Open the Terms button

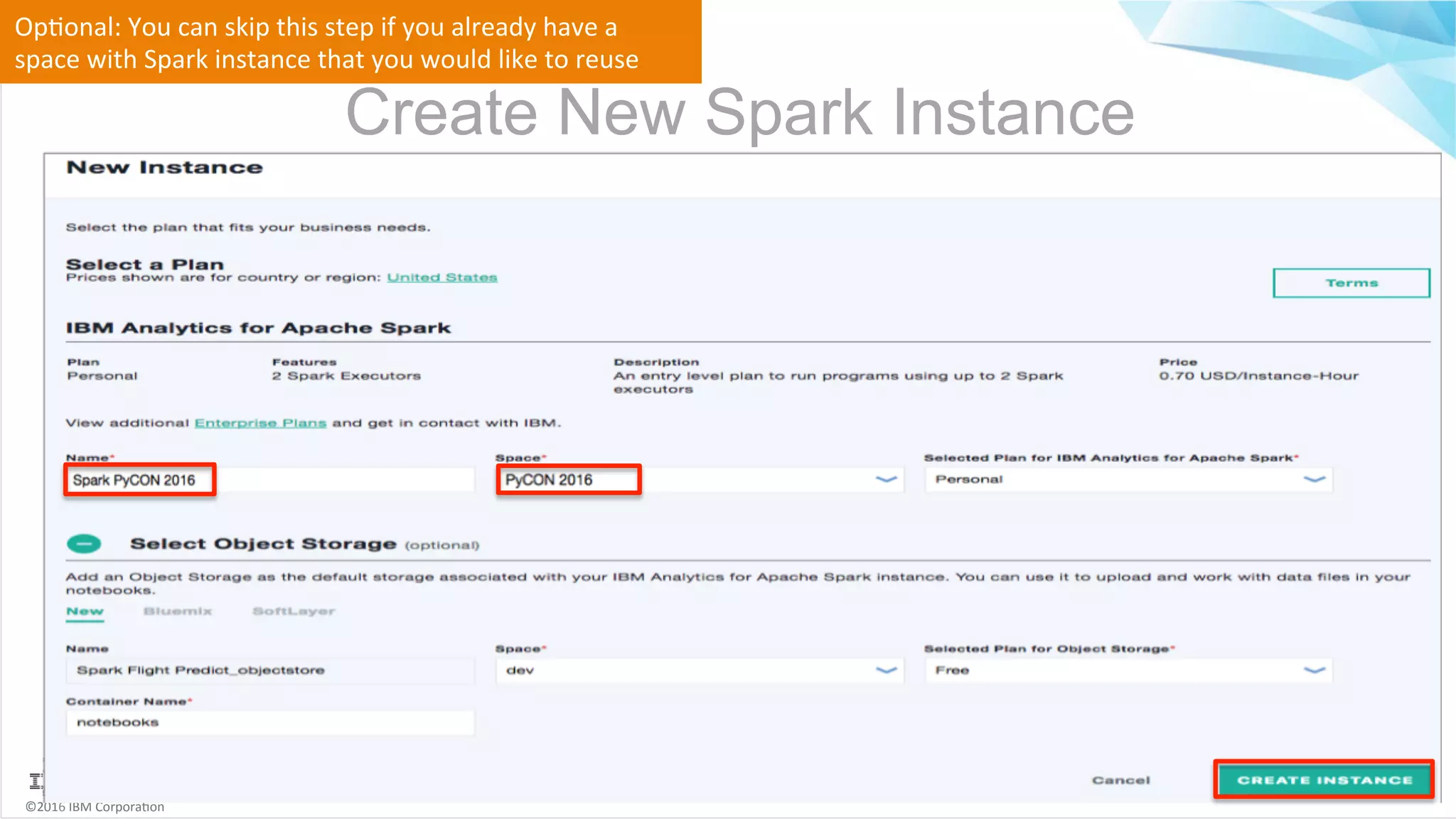coord(1351,283)
